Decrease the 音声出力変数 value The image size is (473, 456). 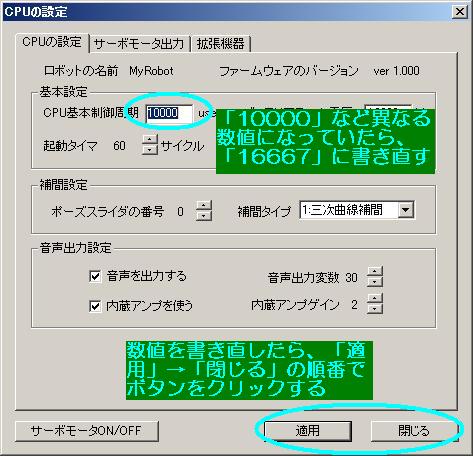tap(375, 282)
